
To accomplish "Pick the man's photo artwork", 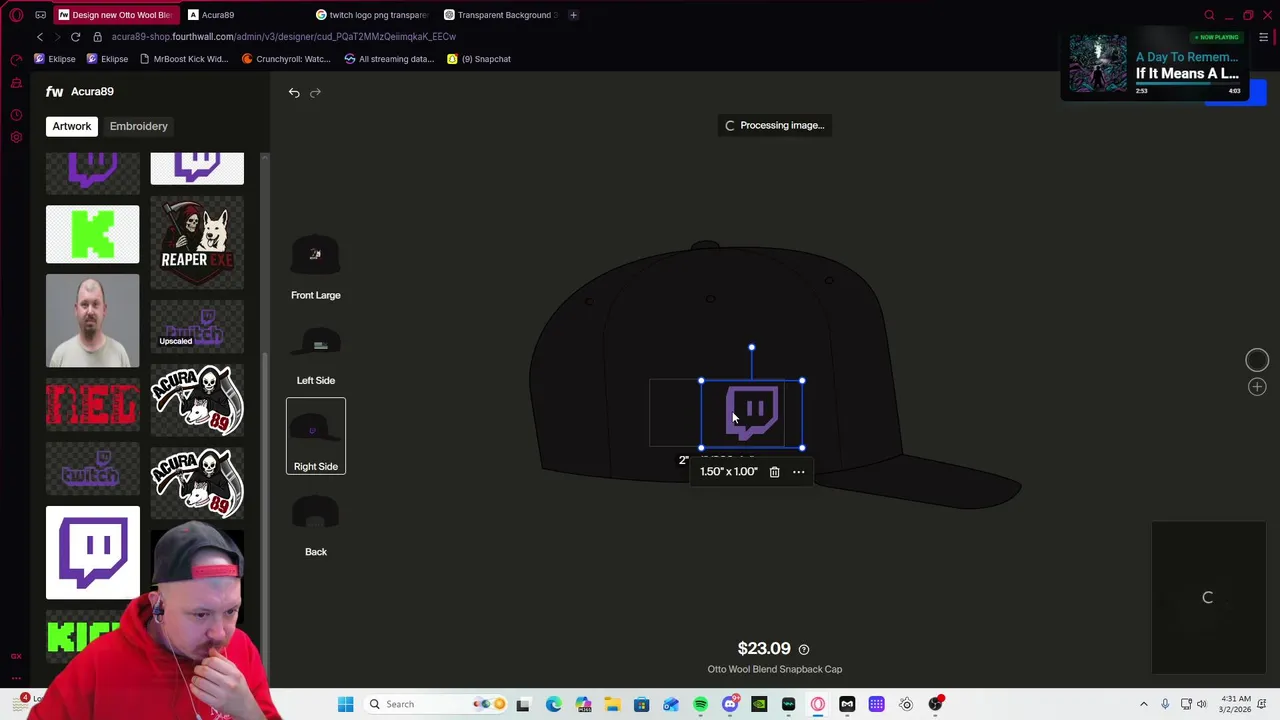I will click(92, 321).
